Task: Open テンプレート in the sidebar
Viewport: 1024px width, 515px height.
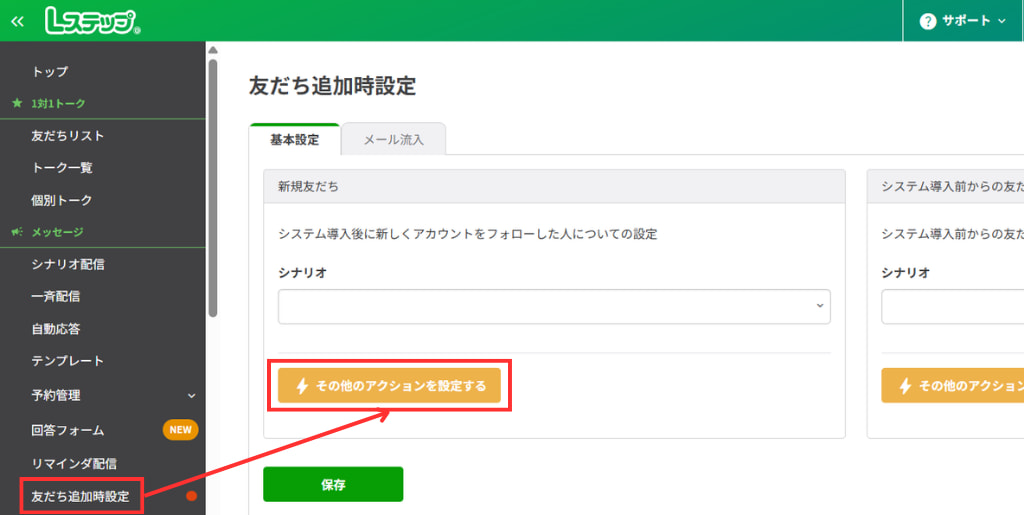Action: click(68, 360)
